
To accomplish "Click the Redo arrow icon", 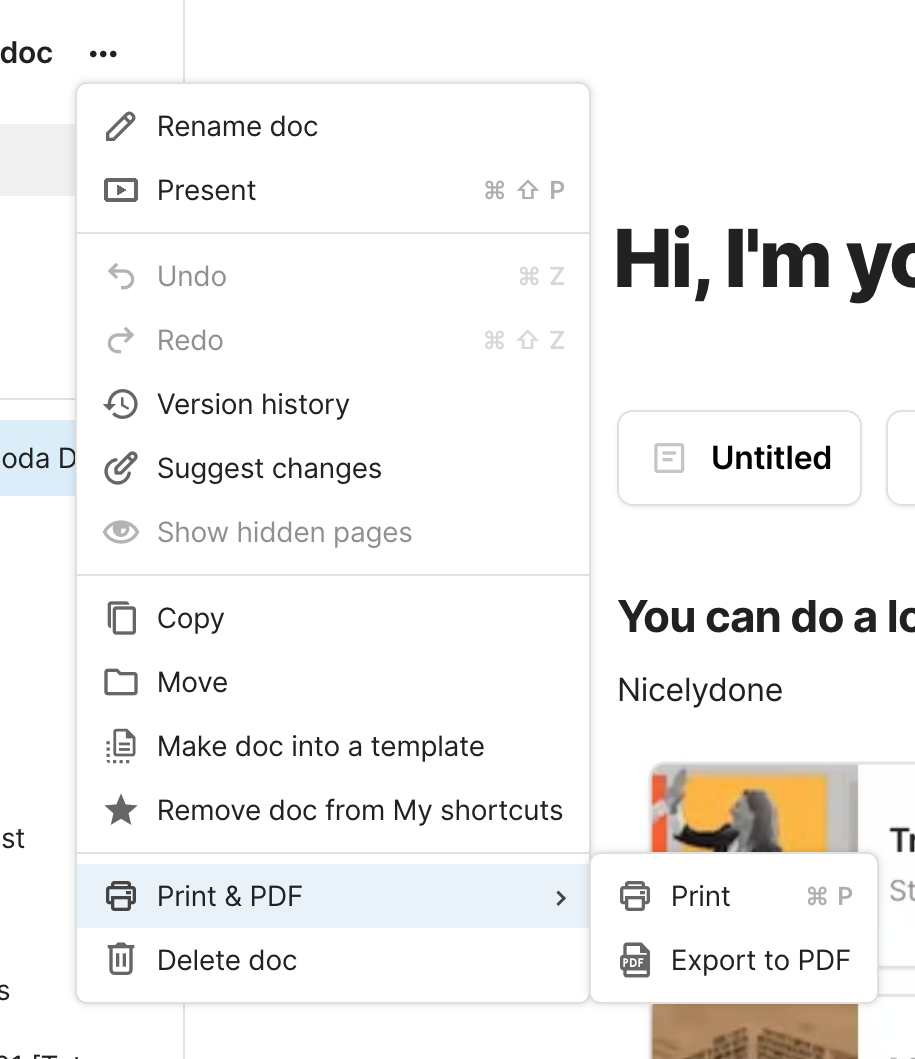I will pyautogui.click(x=120, y=340).
